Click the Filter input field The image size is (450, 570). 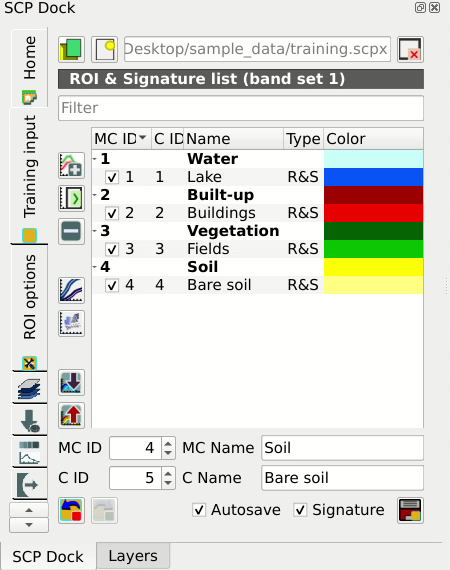tap(241, 108)
